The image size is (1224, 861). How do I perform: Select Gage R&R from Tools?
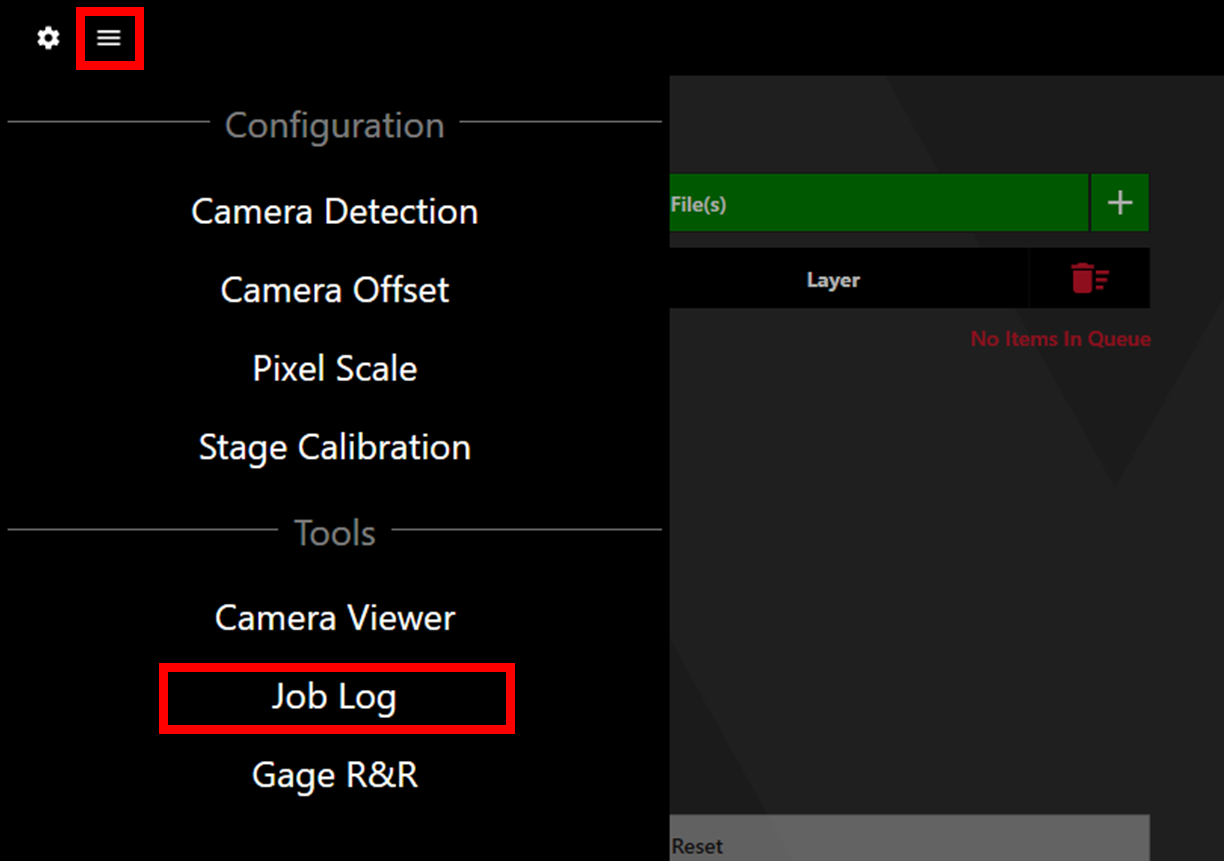(x=335, y=775)
